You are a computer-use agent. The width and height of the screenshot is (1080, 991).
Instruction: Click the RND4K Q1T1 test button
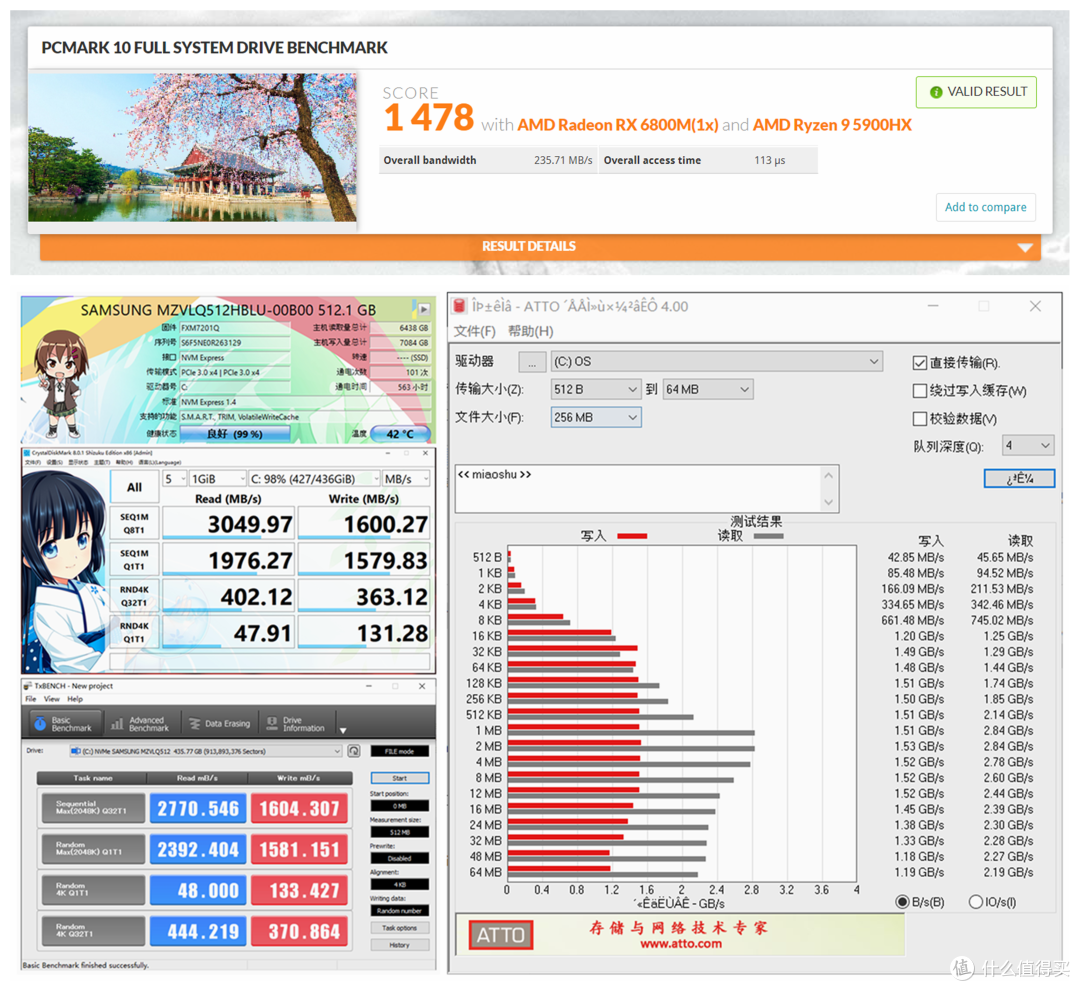[134, 632]
